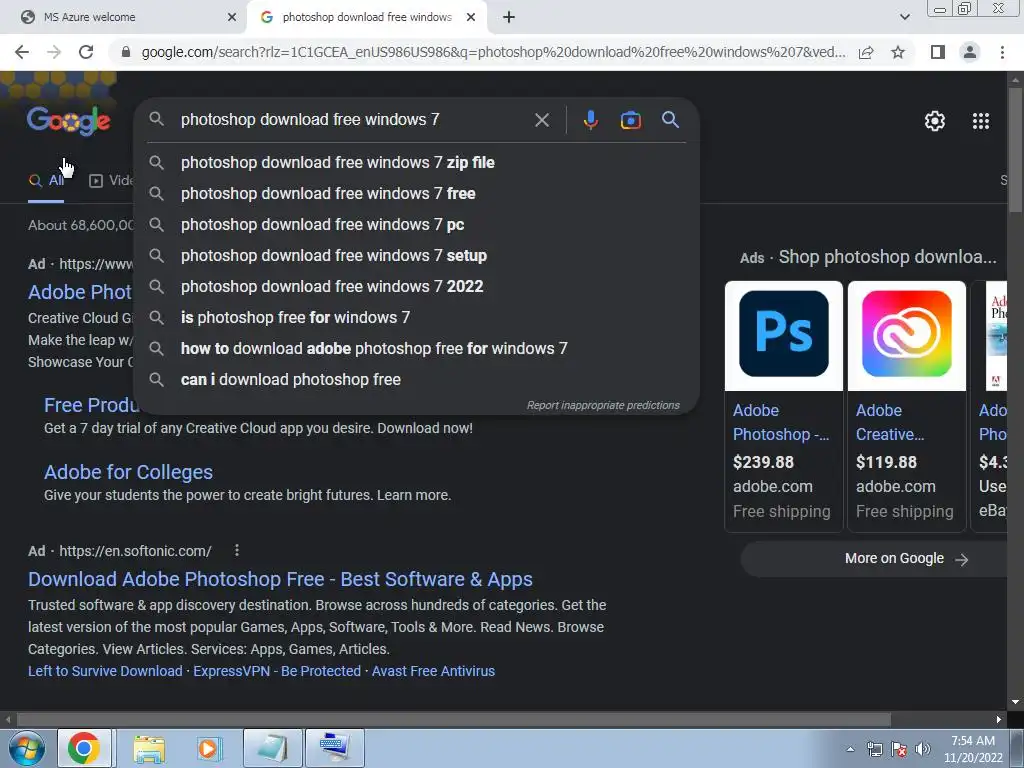
Task: Click the on-screen keyboard taskbar icon
Action: (x=334, y=748)
